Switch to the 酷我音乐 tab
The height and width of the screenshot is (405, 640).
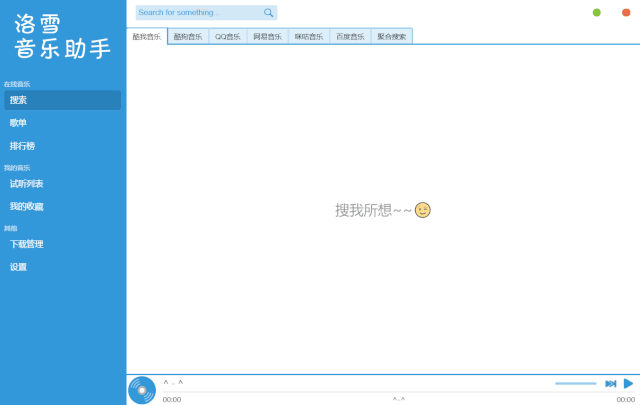[x=147, y=36]
